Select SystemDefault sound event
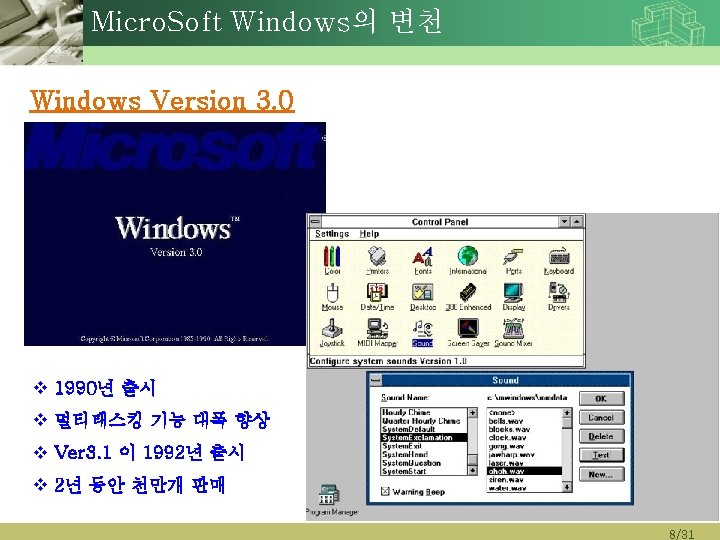This screenshot has height=540, width=720. tap(424, 429)
